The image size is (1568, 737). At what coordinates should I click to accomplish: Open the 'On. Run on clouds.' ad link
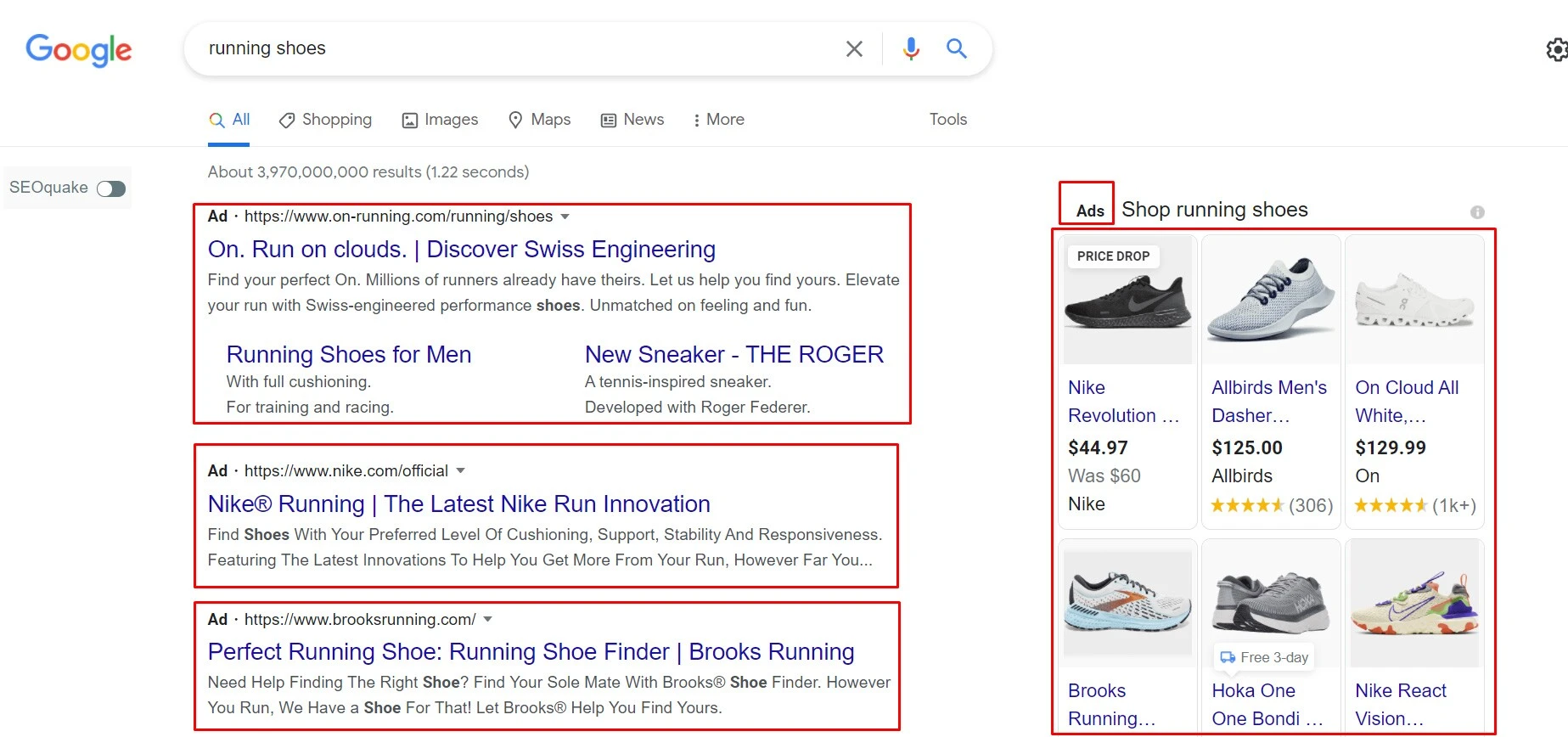(x=462, y=250)
